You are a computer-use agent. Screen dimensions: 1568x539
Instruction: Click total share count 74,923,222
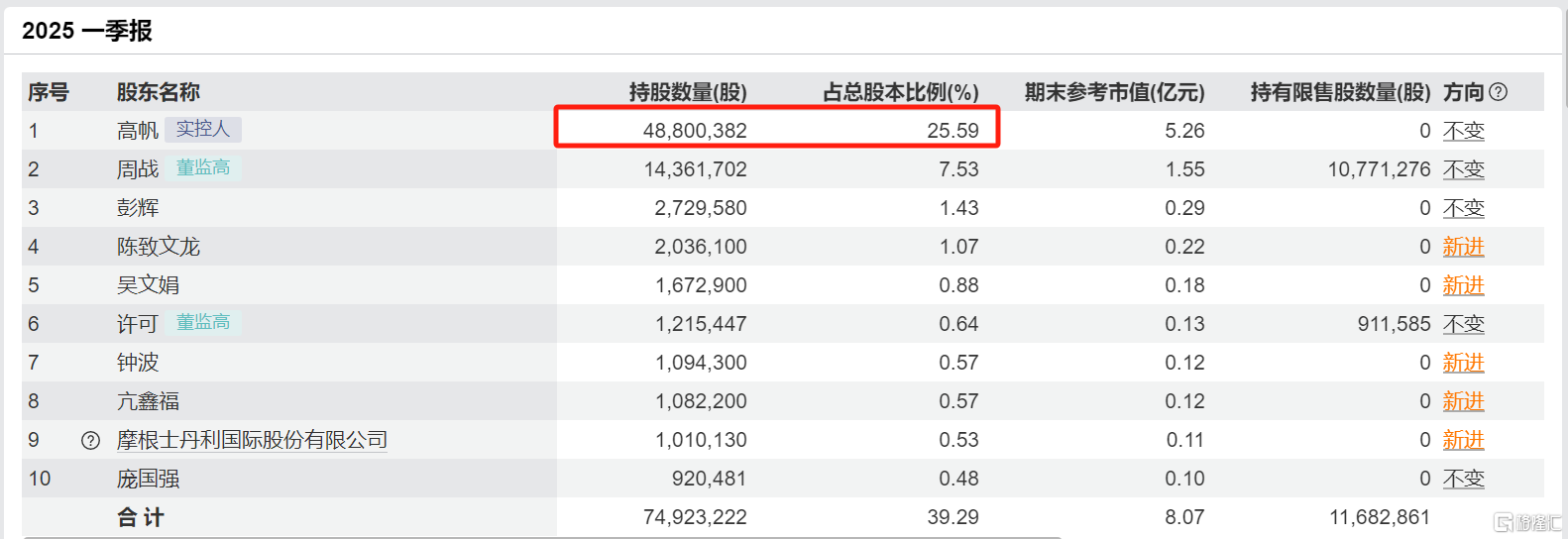tap(695, 517)
